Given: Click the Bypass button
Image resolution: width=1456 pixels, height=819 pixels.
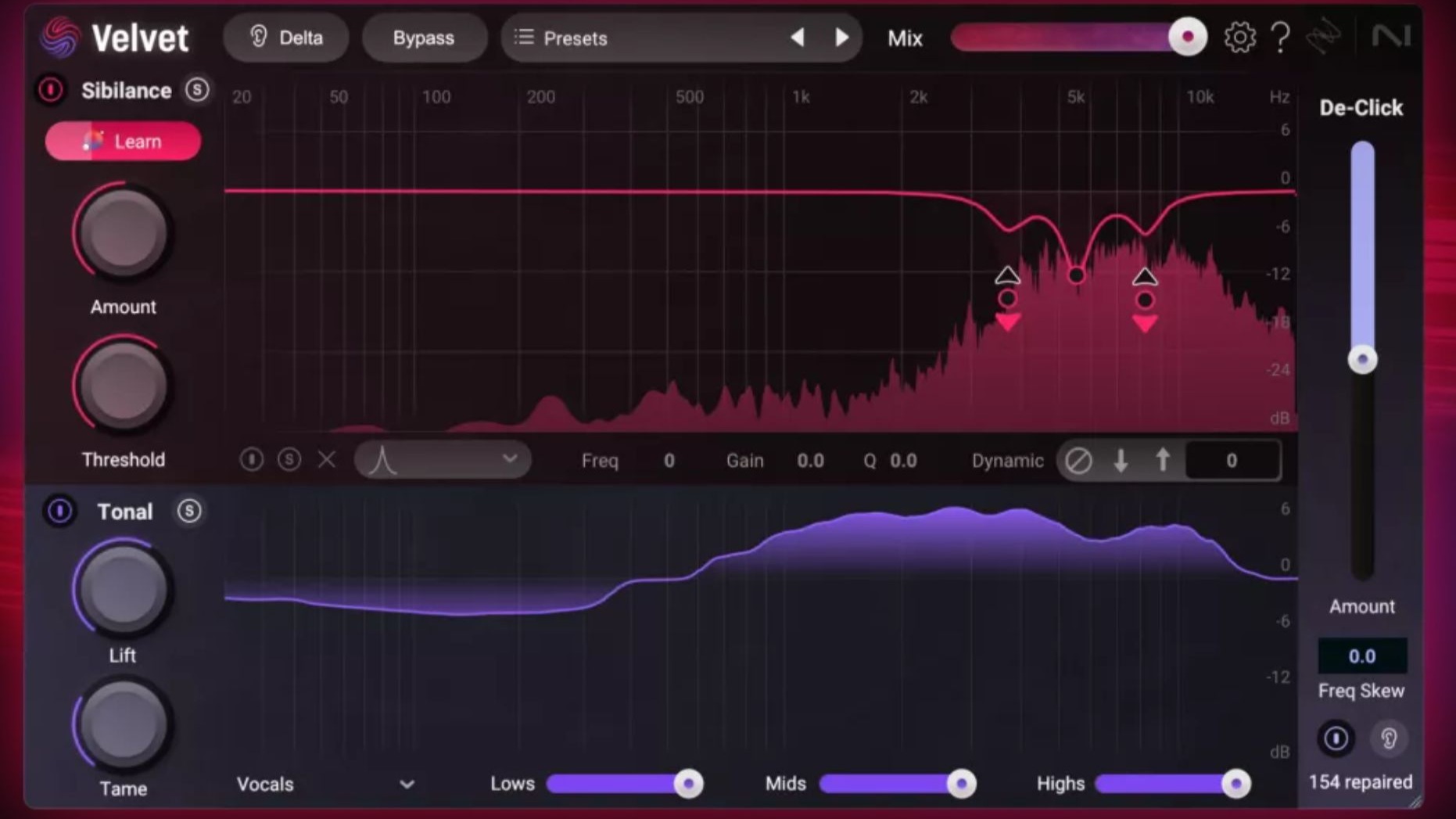Looking at the screenshot, I should (x=423, y=38).
